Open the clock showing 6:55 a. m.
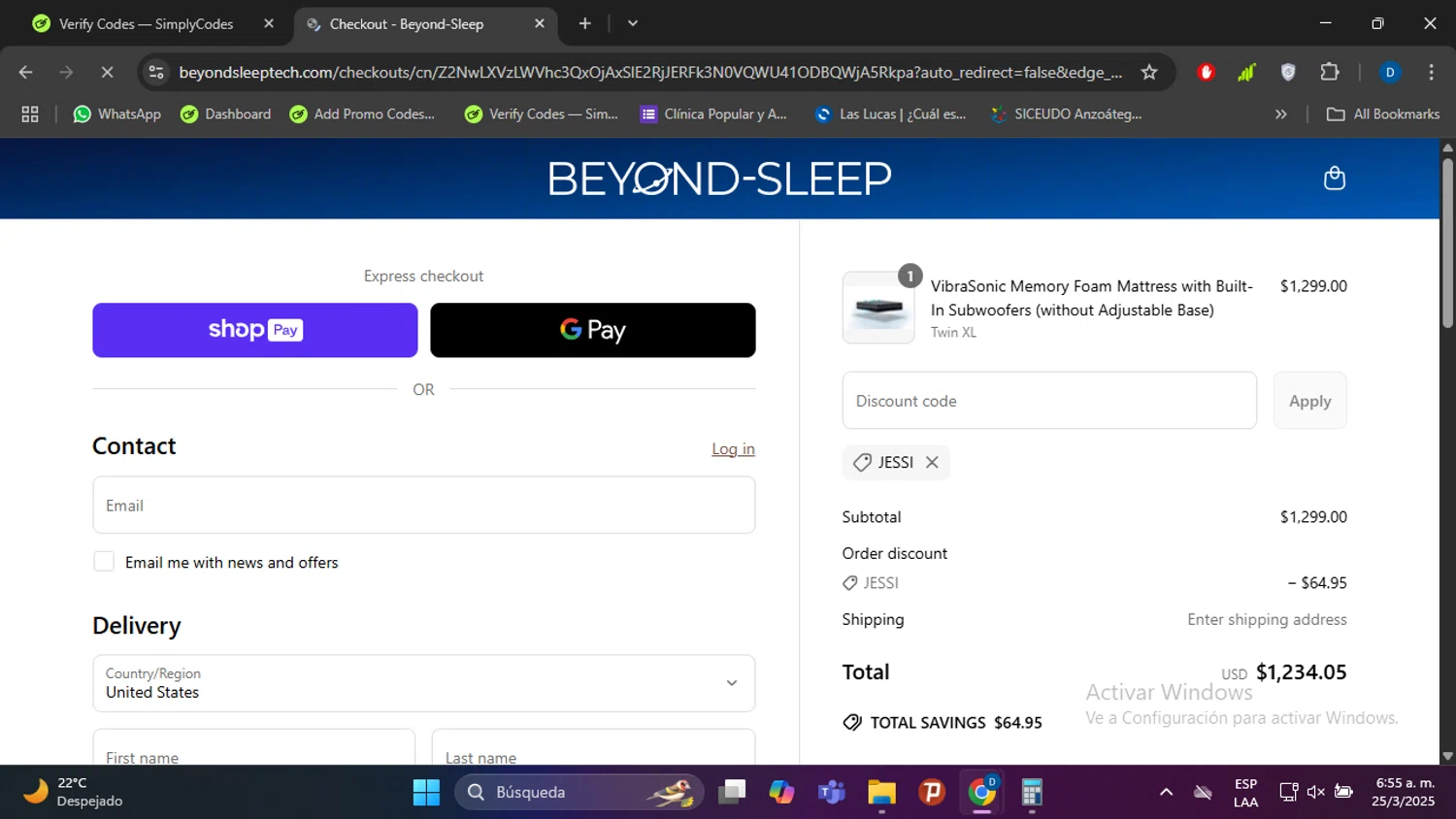Image resolution: width=1456 pixels, height=819 pixels. coord(1404,793)
